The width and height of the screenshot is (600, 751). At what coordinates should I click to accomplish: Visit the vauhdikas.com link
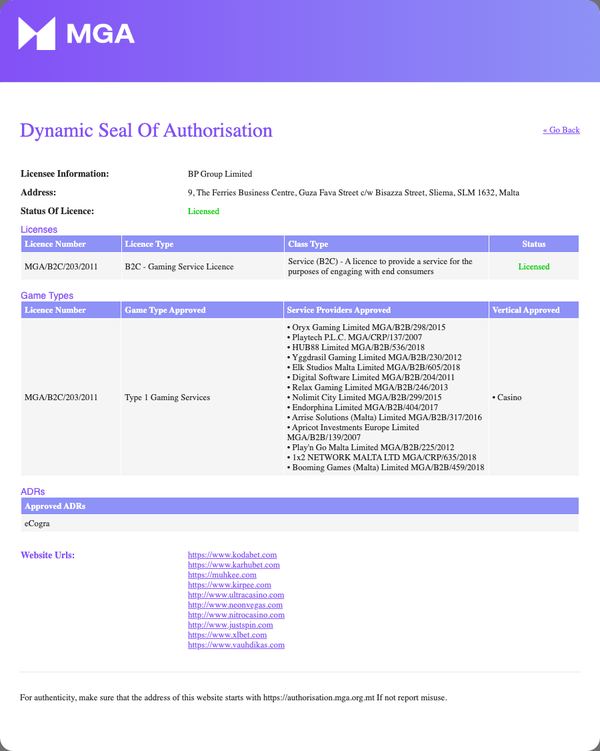click(236, 645)
